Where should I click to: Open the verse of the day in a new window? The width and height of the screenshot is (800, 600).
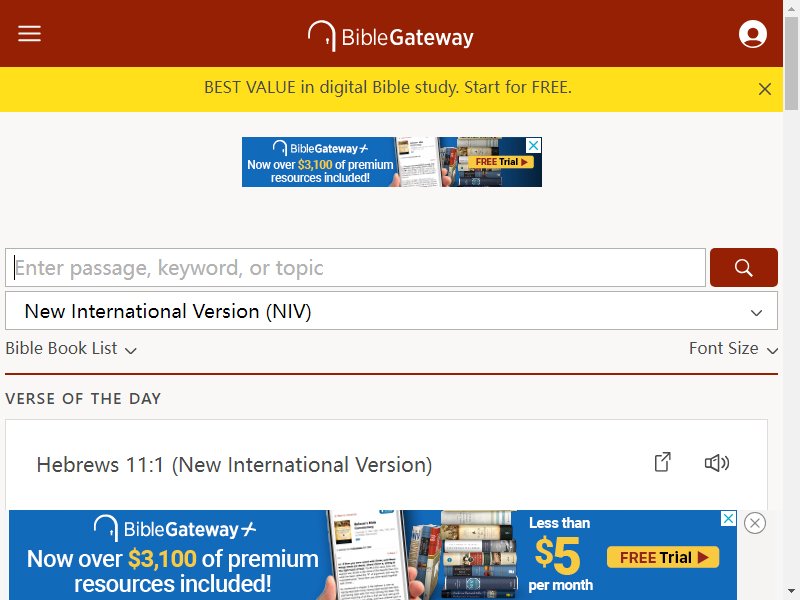pyautogui.click(x=662, y=462)
